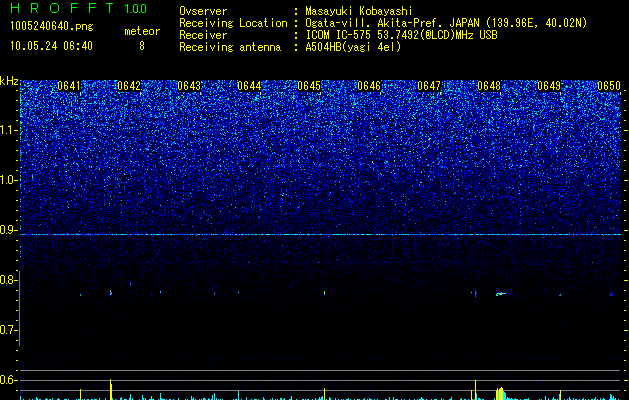Click the 0.6 kHz axis label

(x=9, y=380)
